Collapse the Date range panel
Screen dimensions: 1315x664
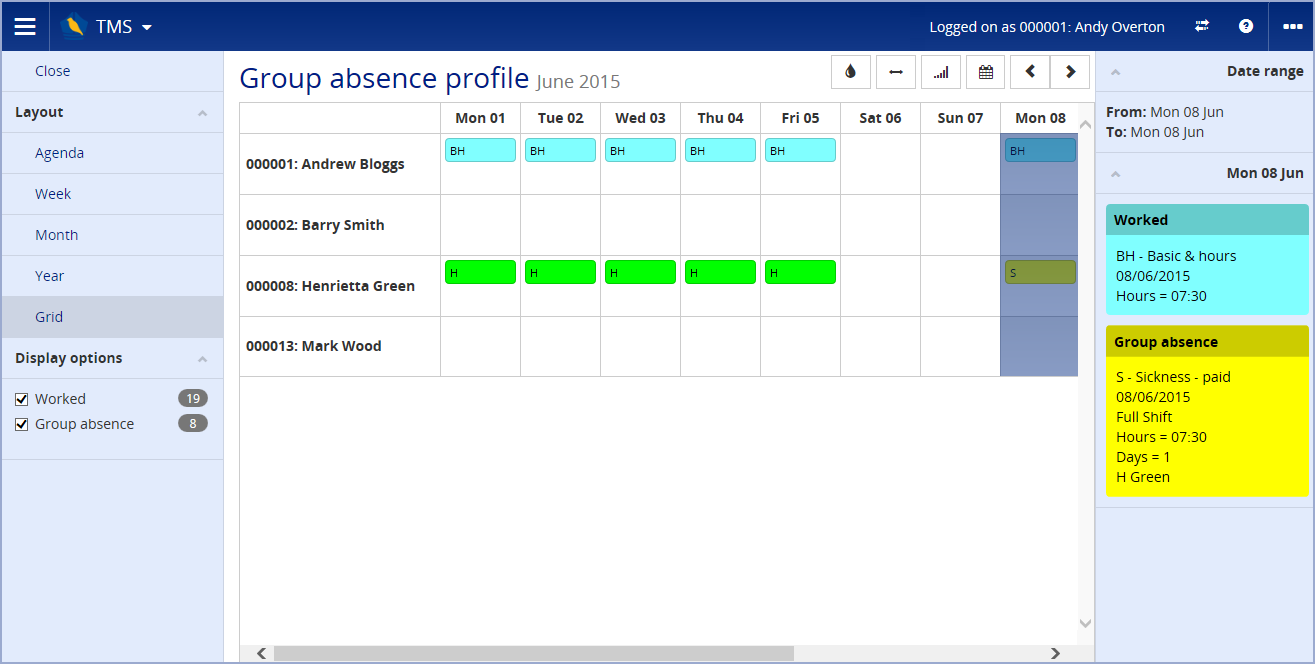(1116, 72)
